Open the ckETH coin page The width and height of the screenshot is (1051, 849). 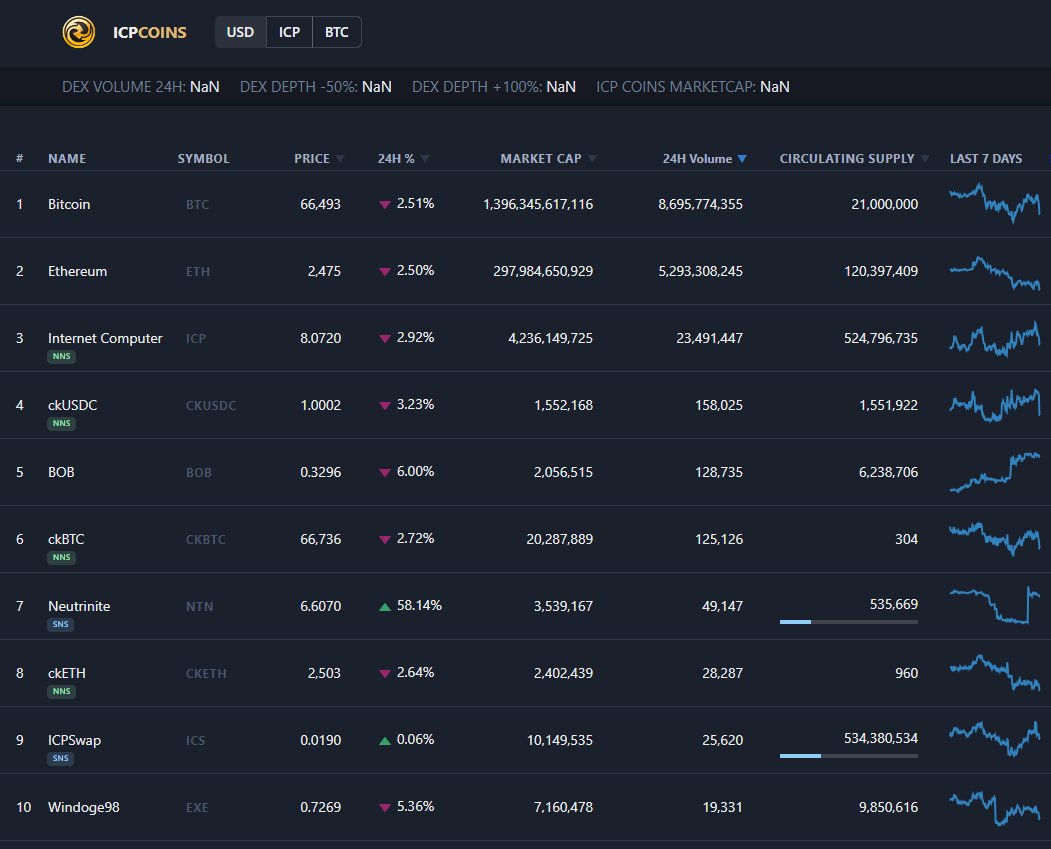[x=66, y=673]
